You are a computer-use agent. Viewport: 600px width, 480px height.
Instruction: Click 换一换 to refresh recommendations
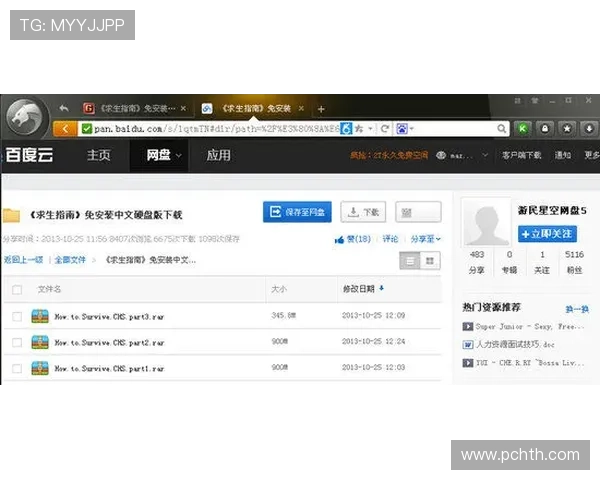point(577,309)
